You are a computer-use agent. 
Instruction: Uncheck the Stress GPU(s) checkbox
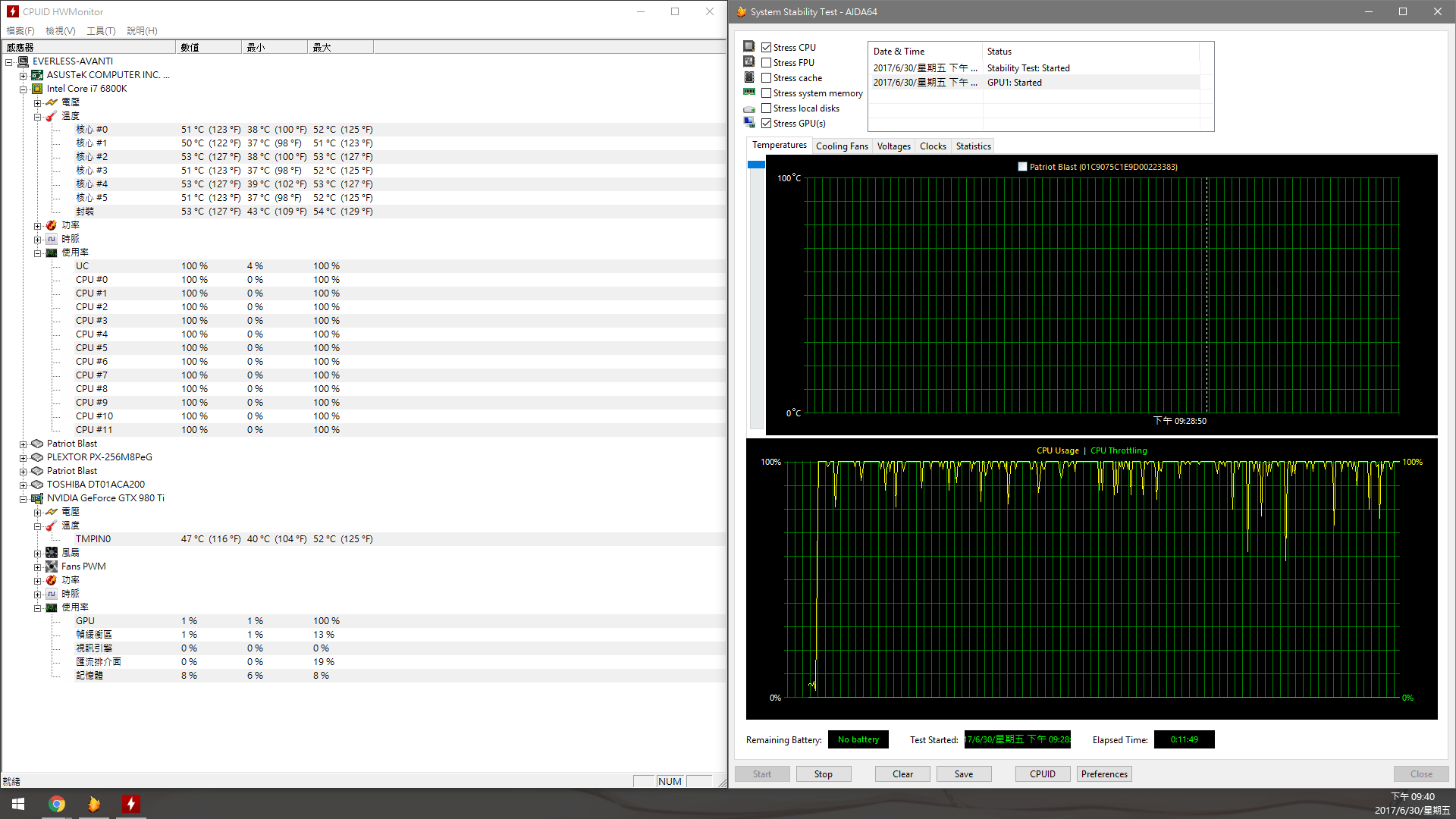point(767,124)
